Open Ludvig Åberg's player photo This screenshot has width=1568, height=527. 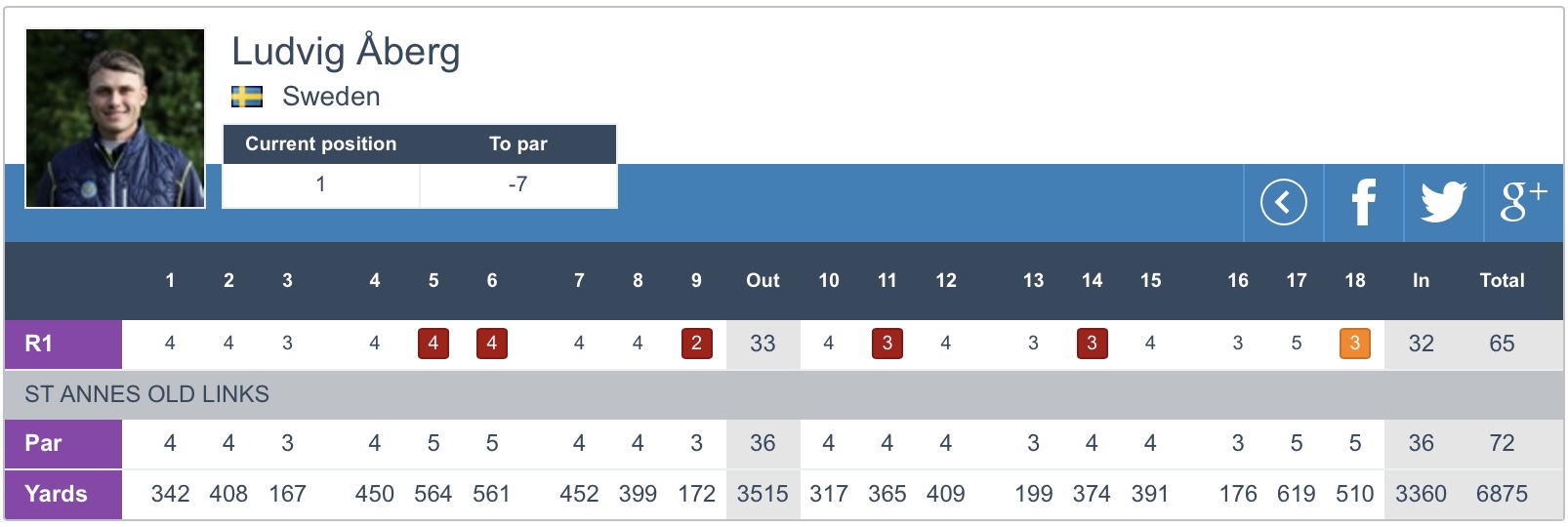point(115,118)
